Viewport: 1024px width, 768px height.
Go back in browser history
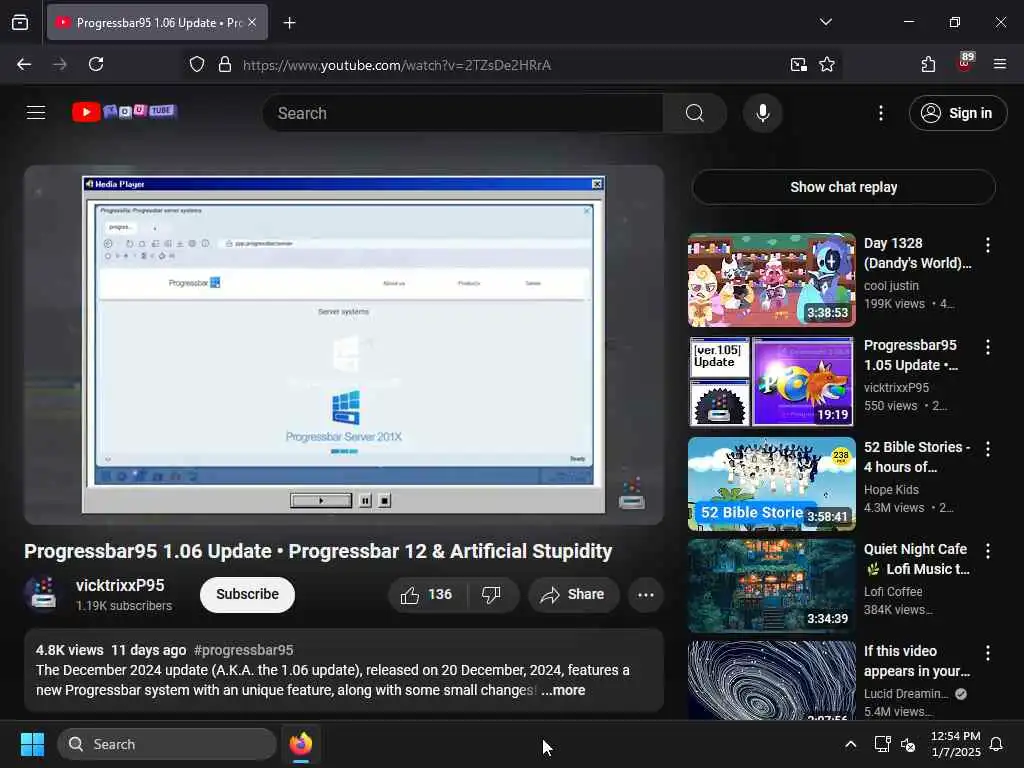[x=24, y=64]
